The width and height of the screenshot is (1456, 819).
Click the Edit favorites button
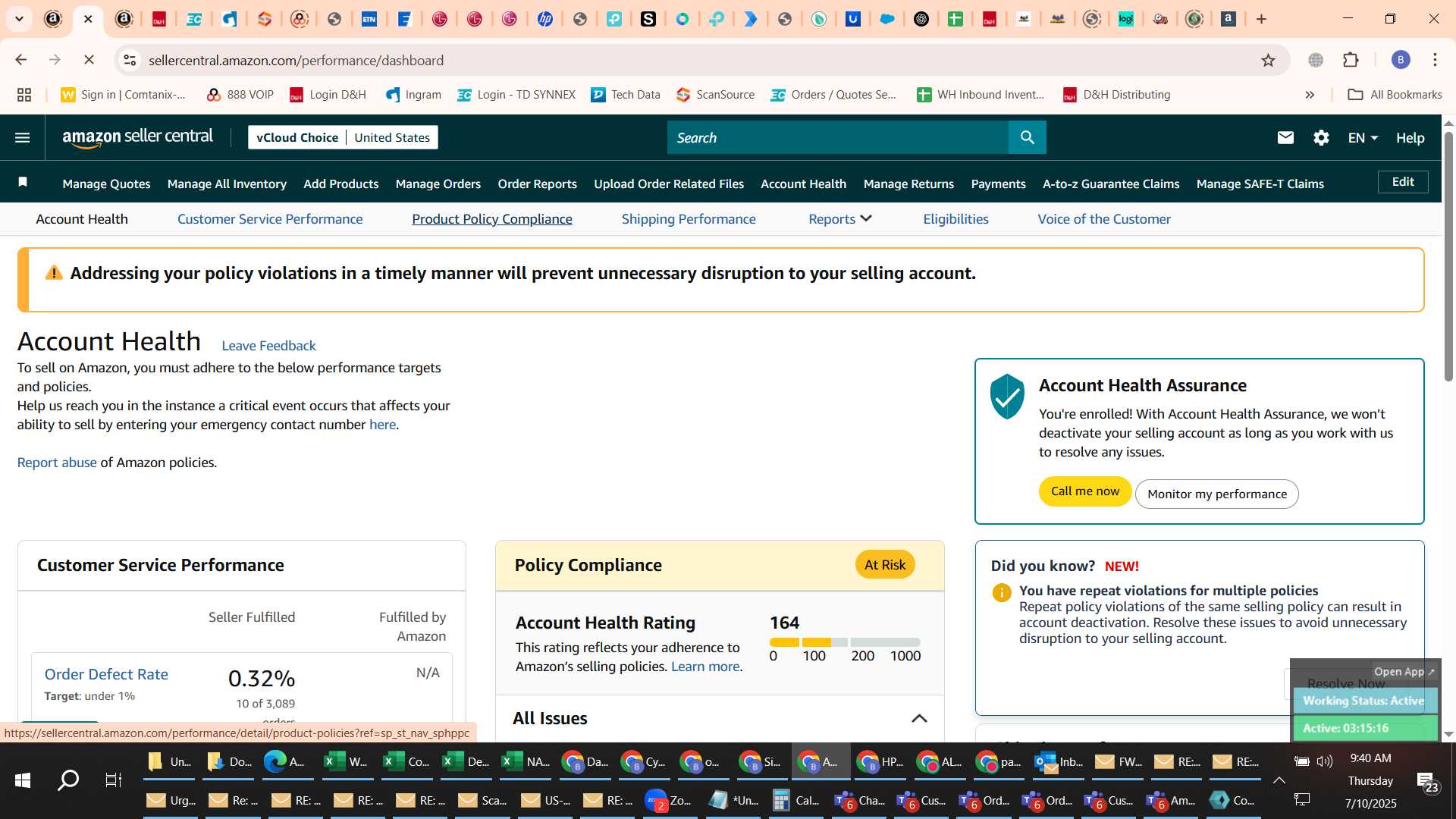pos(1403,182)
